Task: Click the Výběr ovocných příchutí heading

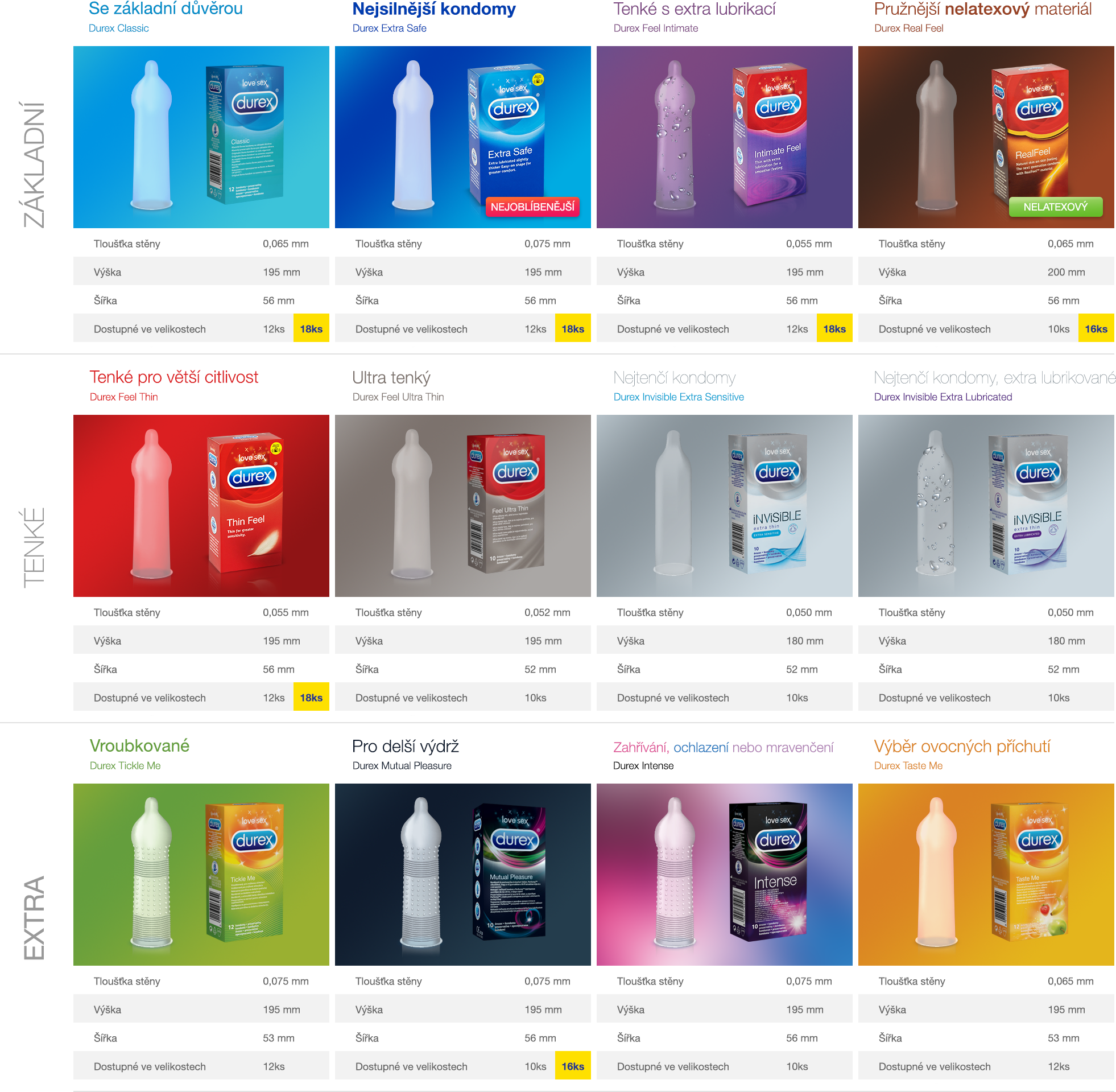Action: 962,746
